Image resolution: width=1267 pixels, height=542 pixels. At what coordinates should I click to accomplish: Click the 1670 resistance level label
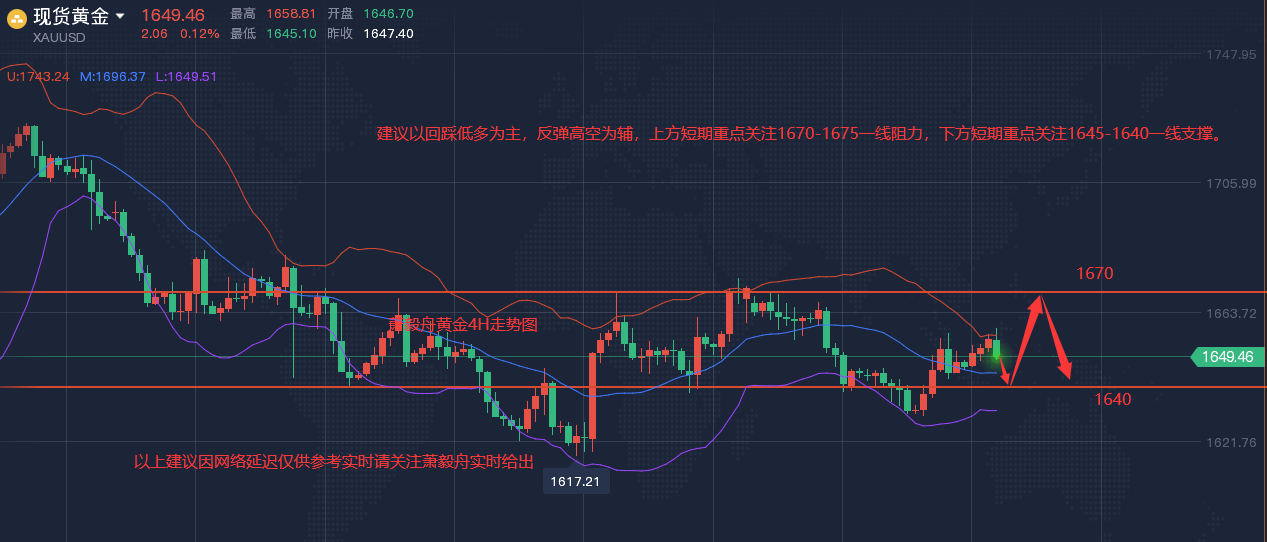click(1094, 273)
